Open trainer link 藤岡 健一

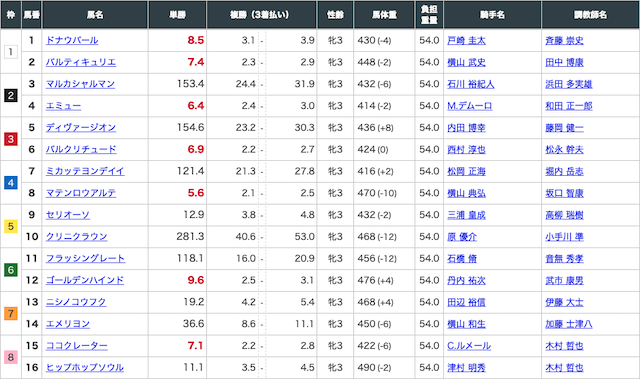tap(564, 128)
